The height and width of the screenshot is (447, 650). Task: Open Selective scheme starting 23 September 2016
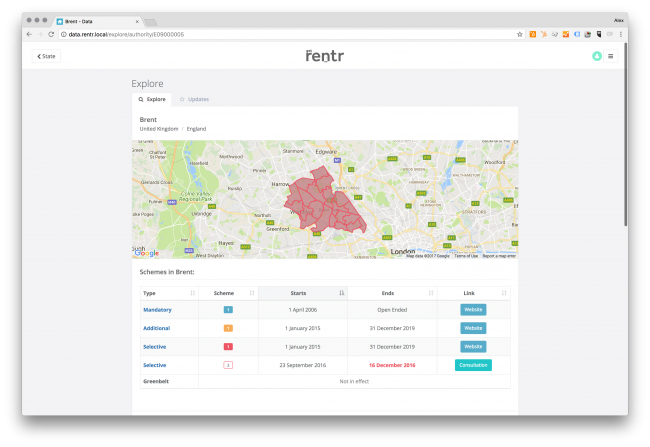155,365
